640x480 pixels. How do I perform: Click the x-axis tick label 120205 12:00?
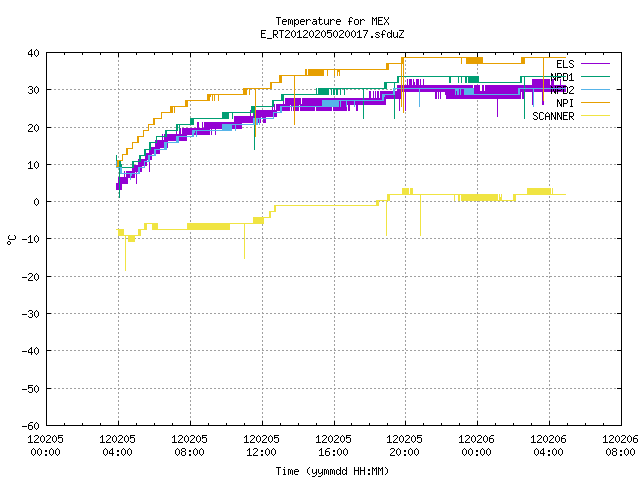point(261,446)
